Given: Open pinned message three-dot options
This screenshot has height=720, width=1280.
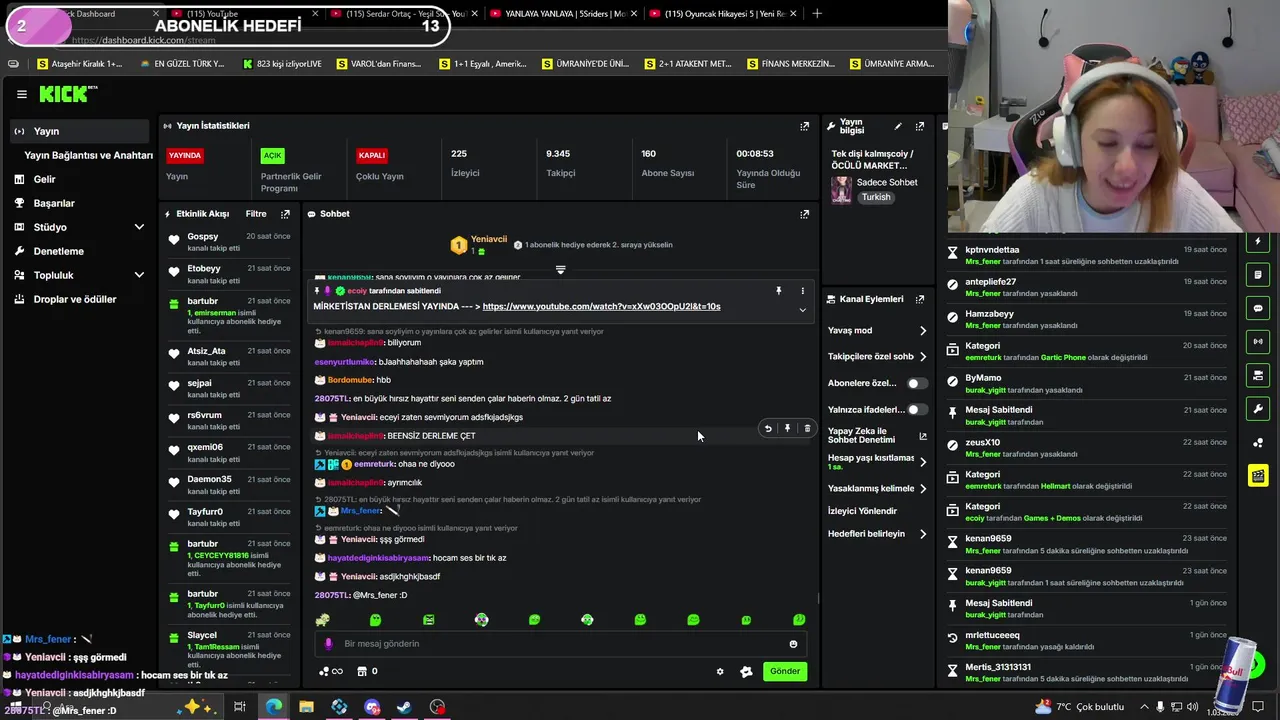Looking at the screenshot, I should point(802,291).
